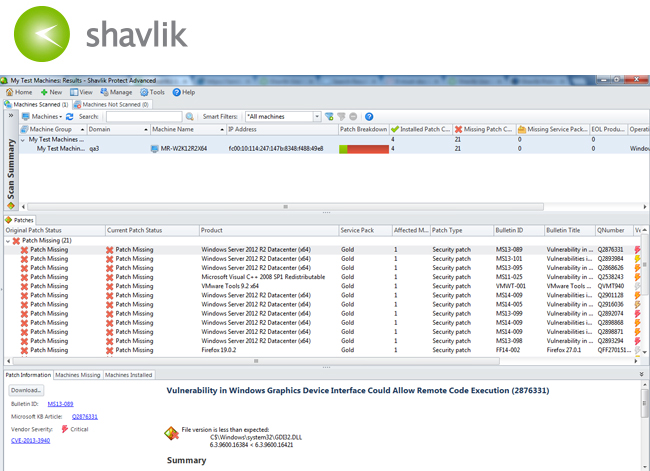Sort by Missing Patch Count column
650x471 pixels.
point(484,129)
